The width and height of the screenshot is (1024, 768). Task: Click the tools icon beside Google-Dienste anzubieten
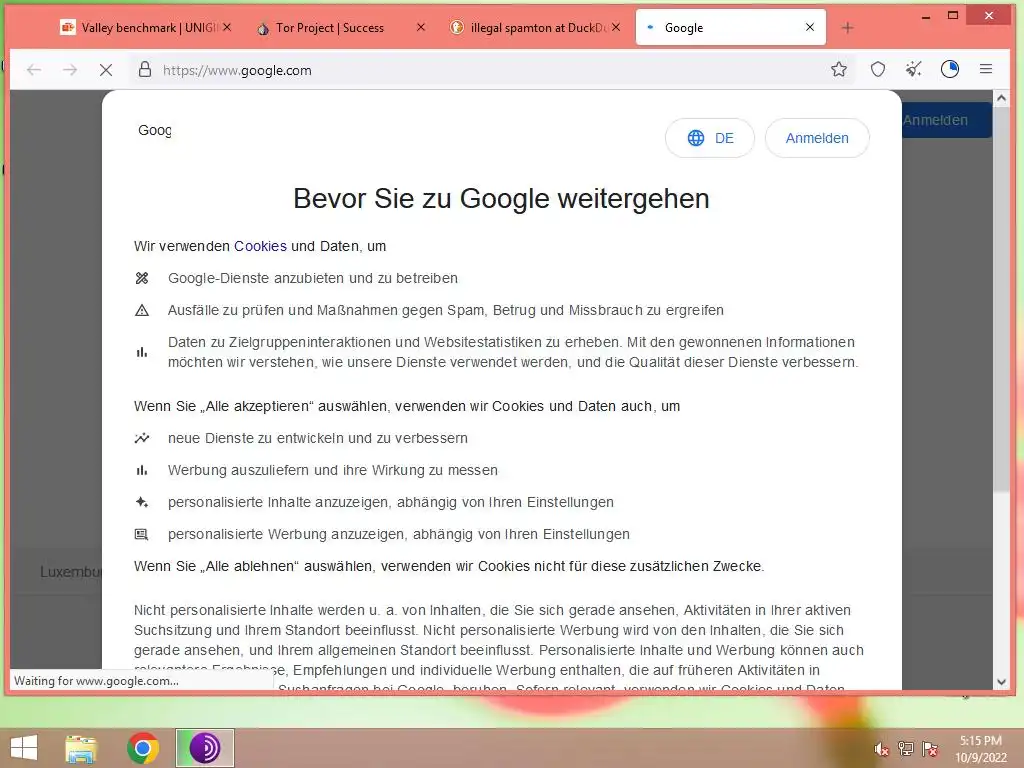point(142,278)
